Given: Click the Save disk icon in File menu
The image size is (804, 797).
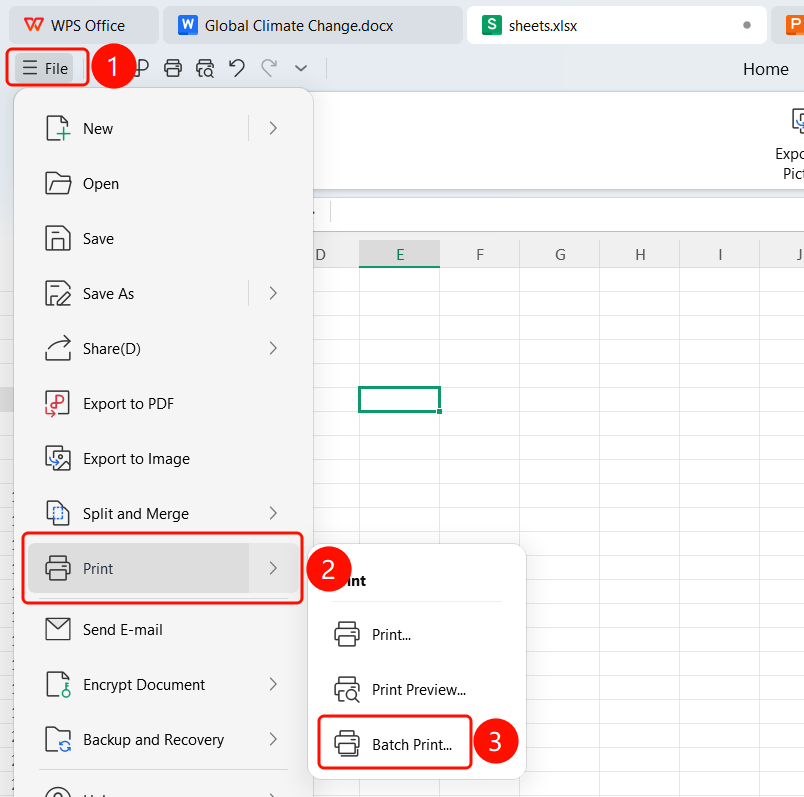Looking at the screenshot, I should click(58, 238).
